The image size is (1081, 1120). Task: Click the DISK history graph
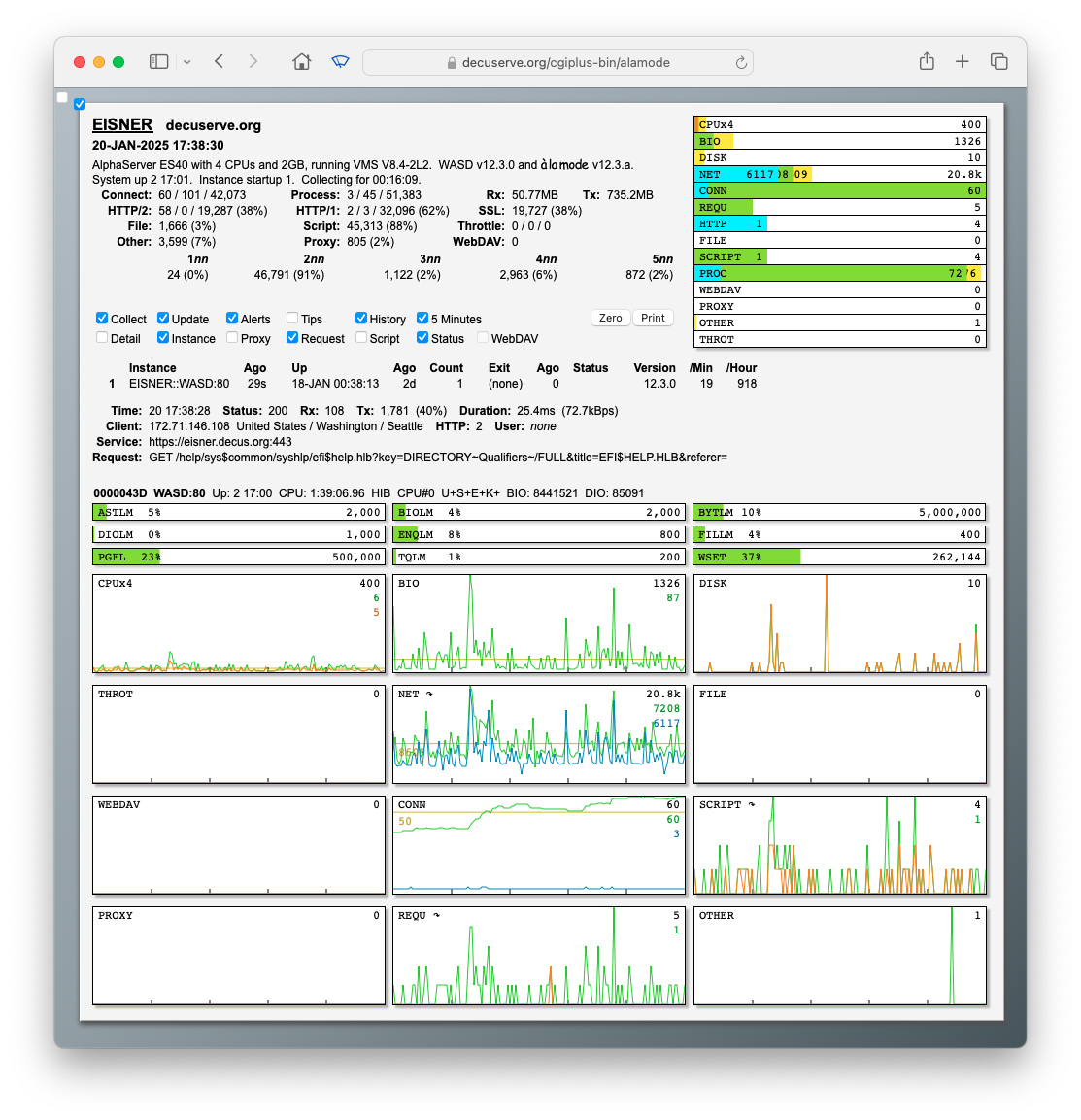[x=840, y=624]
